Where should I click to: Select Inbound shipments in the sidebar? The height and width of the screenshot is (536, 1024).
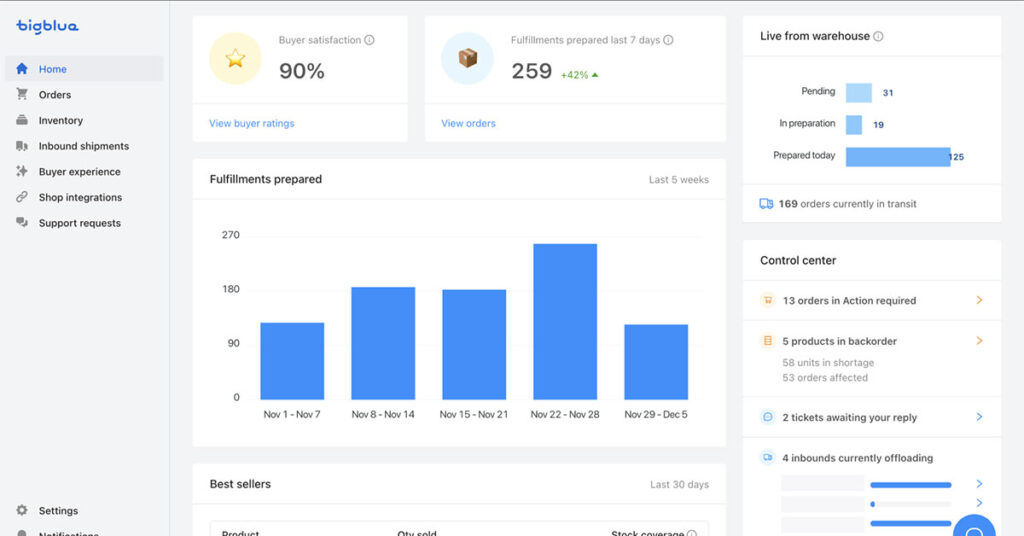click(83, 146)
